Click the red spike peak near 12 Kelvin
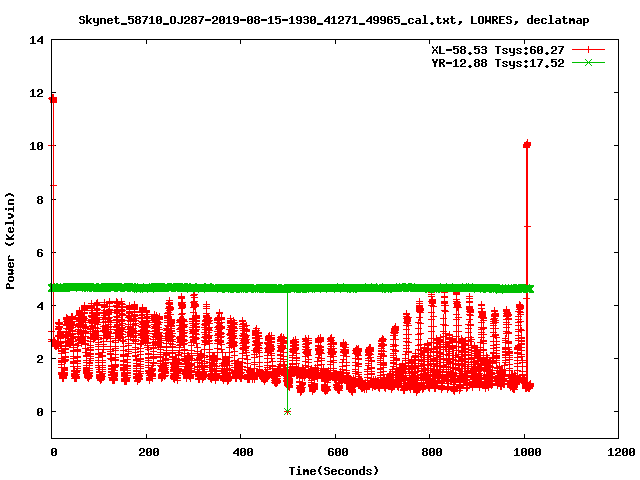 (53, 99)
